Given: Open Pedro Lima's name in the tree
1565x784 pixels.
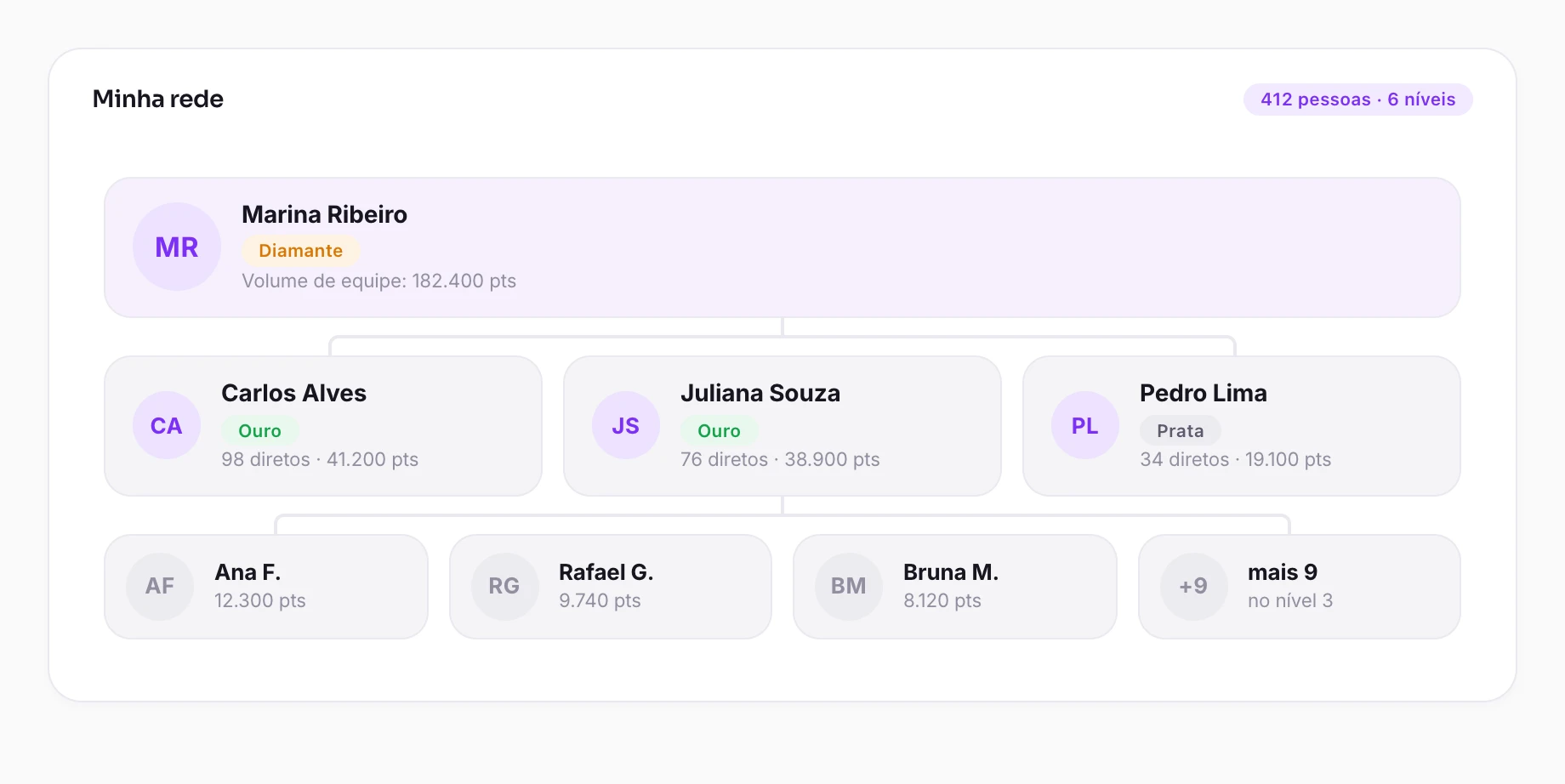Looking at the screenshot, I should [1204, 393].
